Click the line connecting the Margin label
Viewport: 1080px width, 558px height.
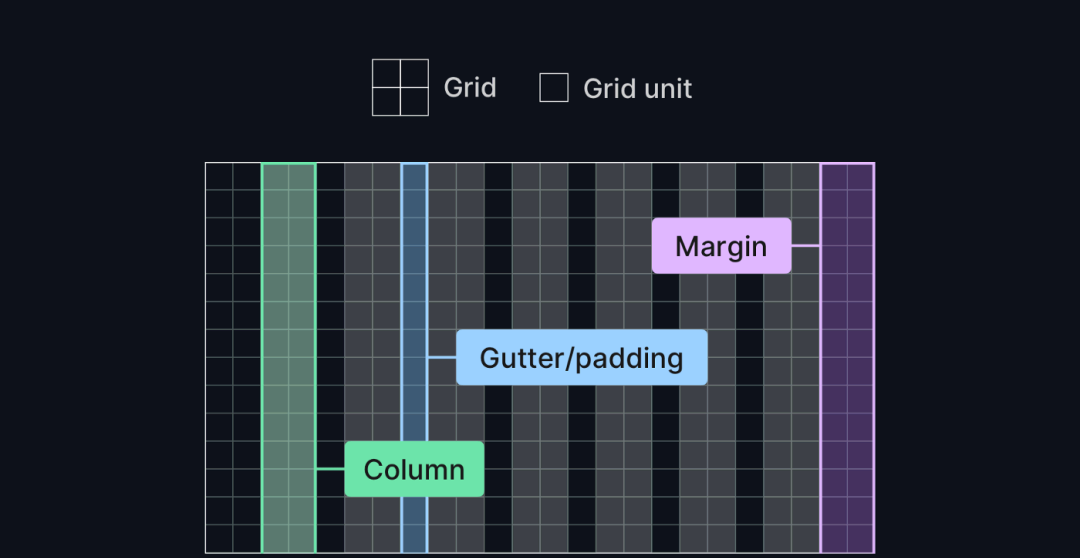[805, 245]
